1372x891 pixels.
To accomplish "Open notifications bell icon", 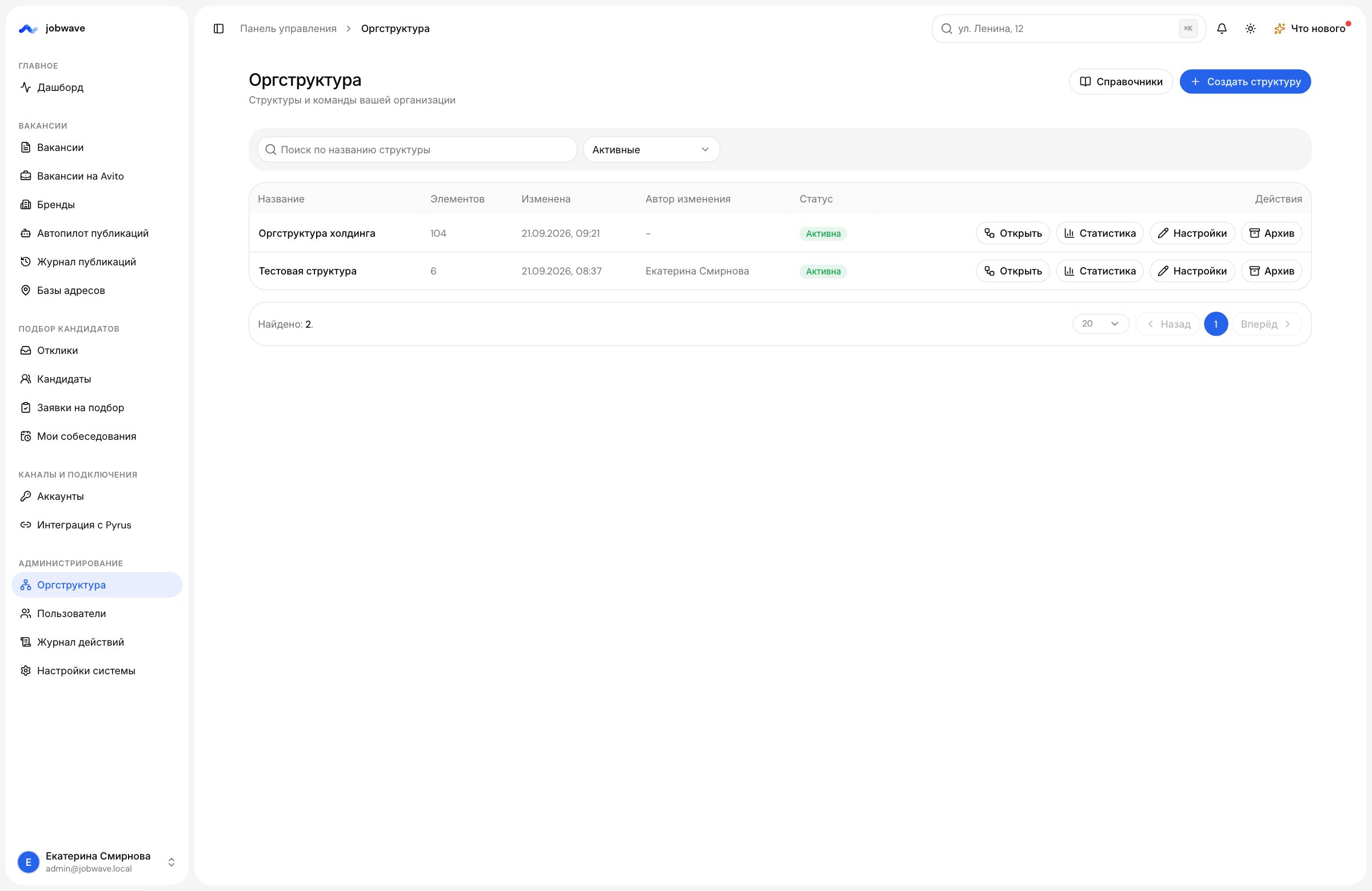I will tap(1222, 28).
